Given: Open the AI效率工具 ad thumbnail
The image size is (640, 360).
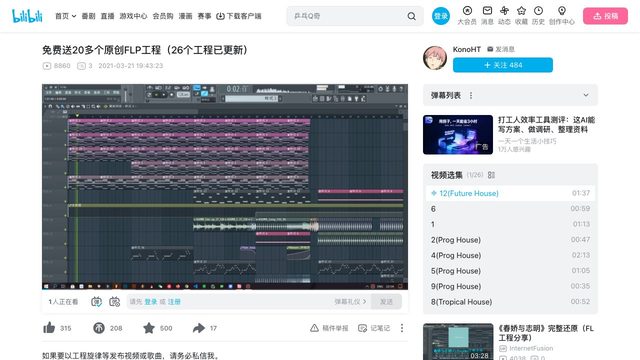Looking at the screenshot, I should click(x=458, y=135).
